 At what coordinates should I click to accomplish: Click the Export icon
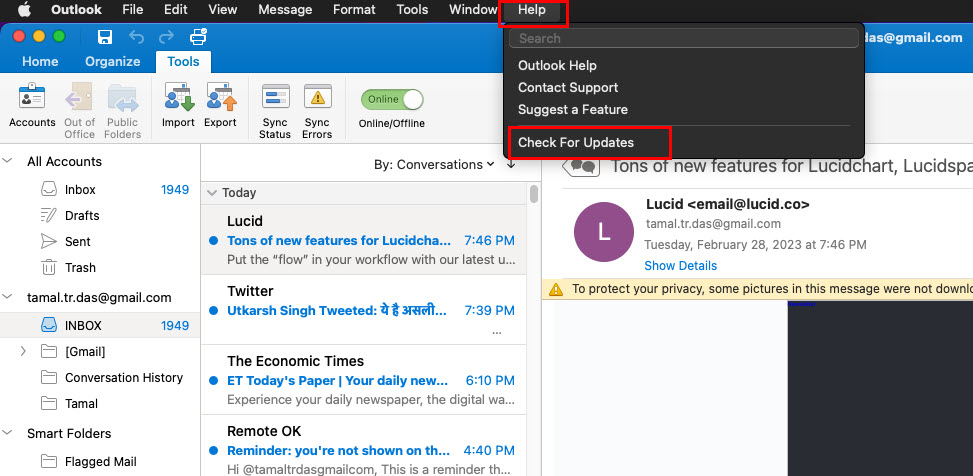click(x=221, y=97)
